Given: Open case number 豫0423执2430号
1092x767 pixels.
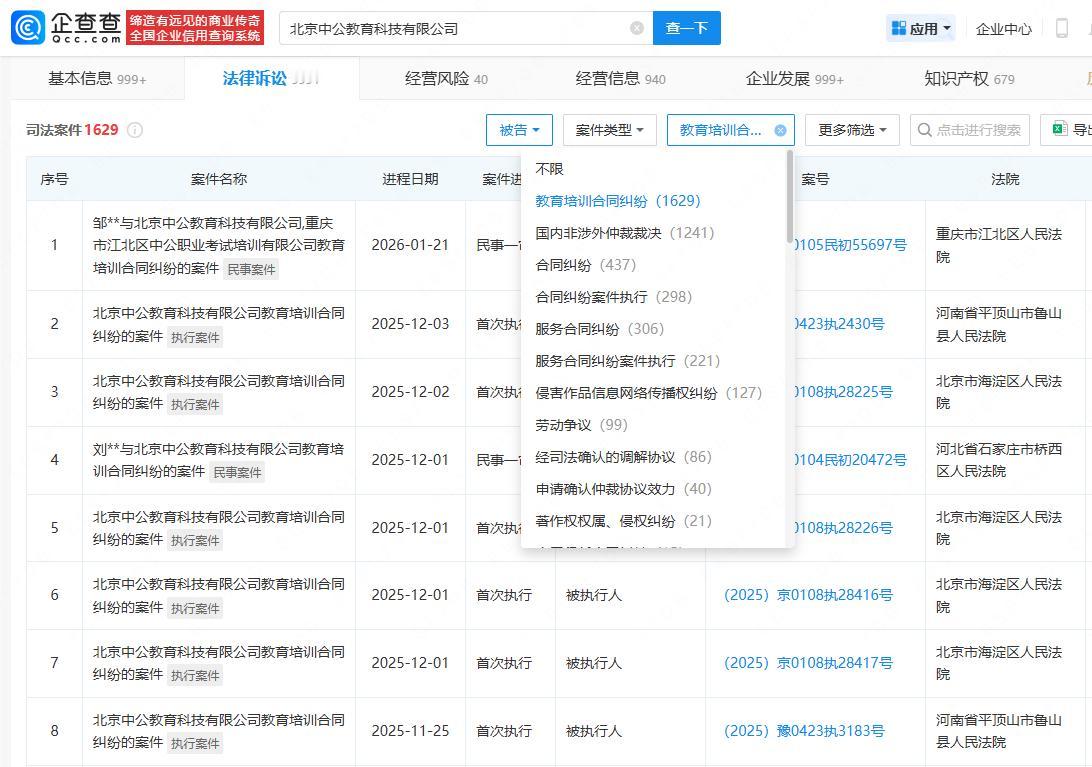Looking at the screenshot, I should pos(839,324).
